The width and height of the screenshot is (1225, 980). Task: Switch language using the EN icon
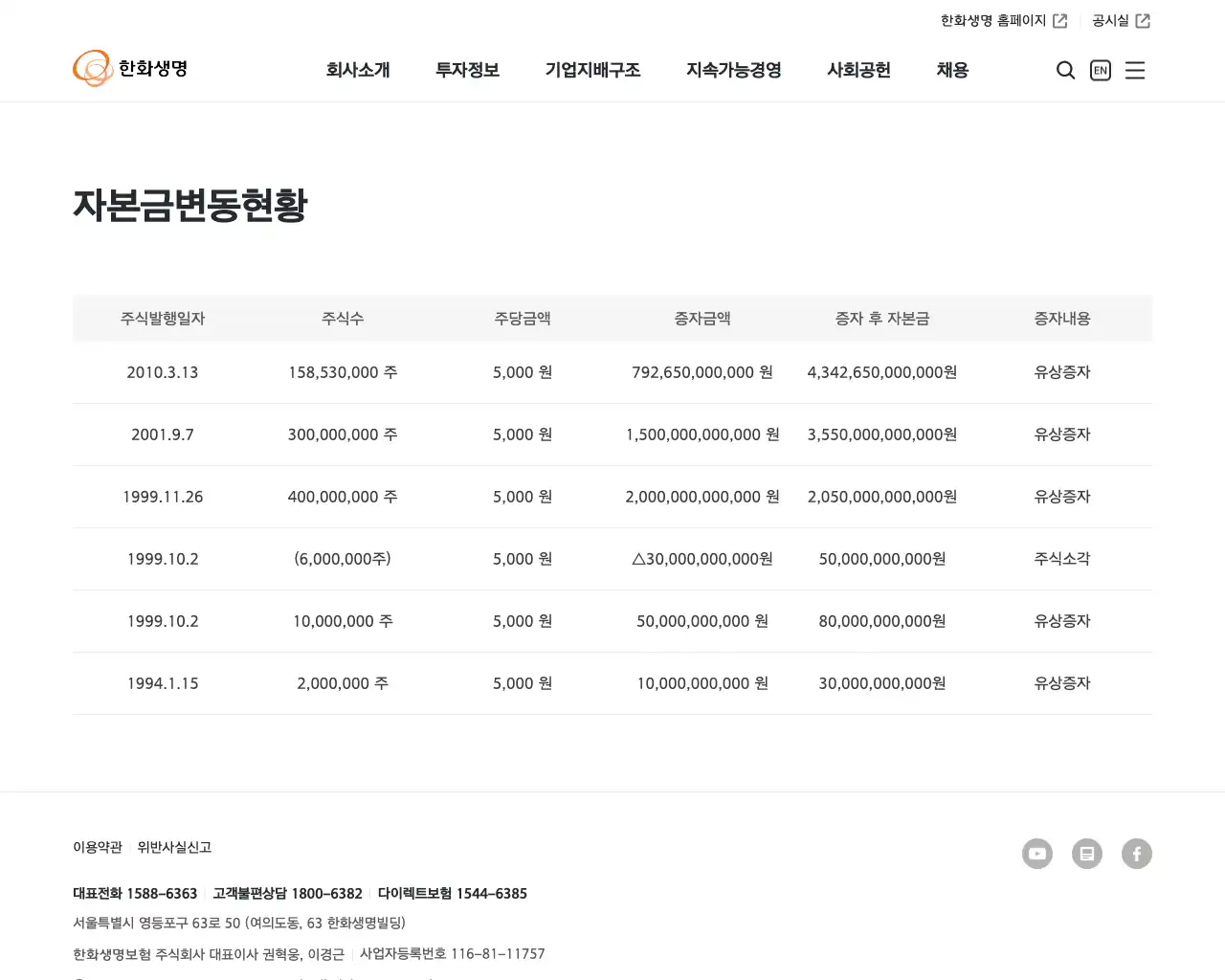[x=1100, y=70]
